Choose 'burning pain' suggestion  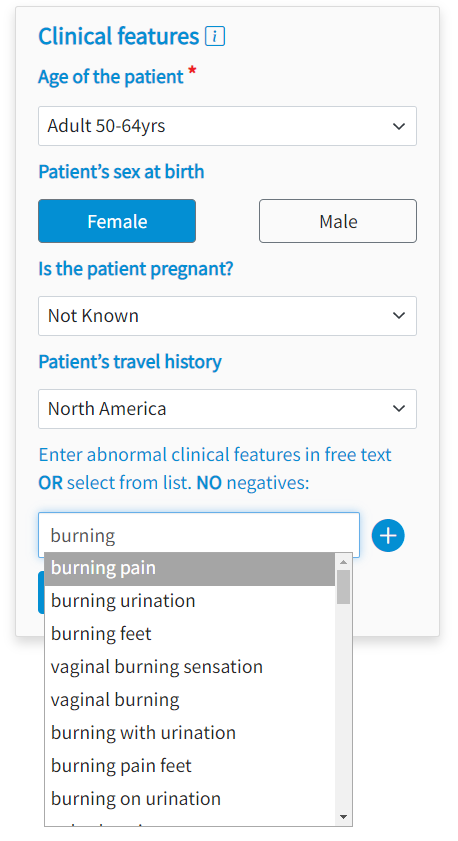click(190, 569)
